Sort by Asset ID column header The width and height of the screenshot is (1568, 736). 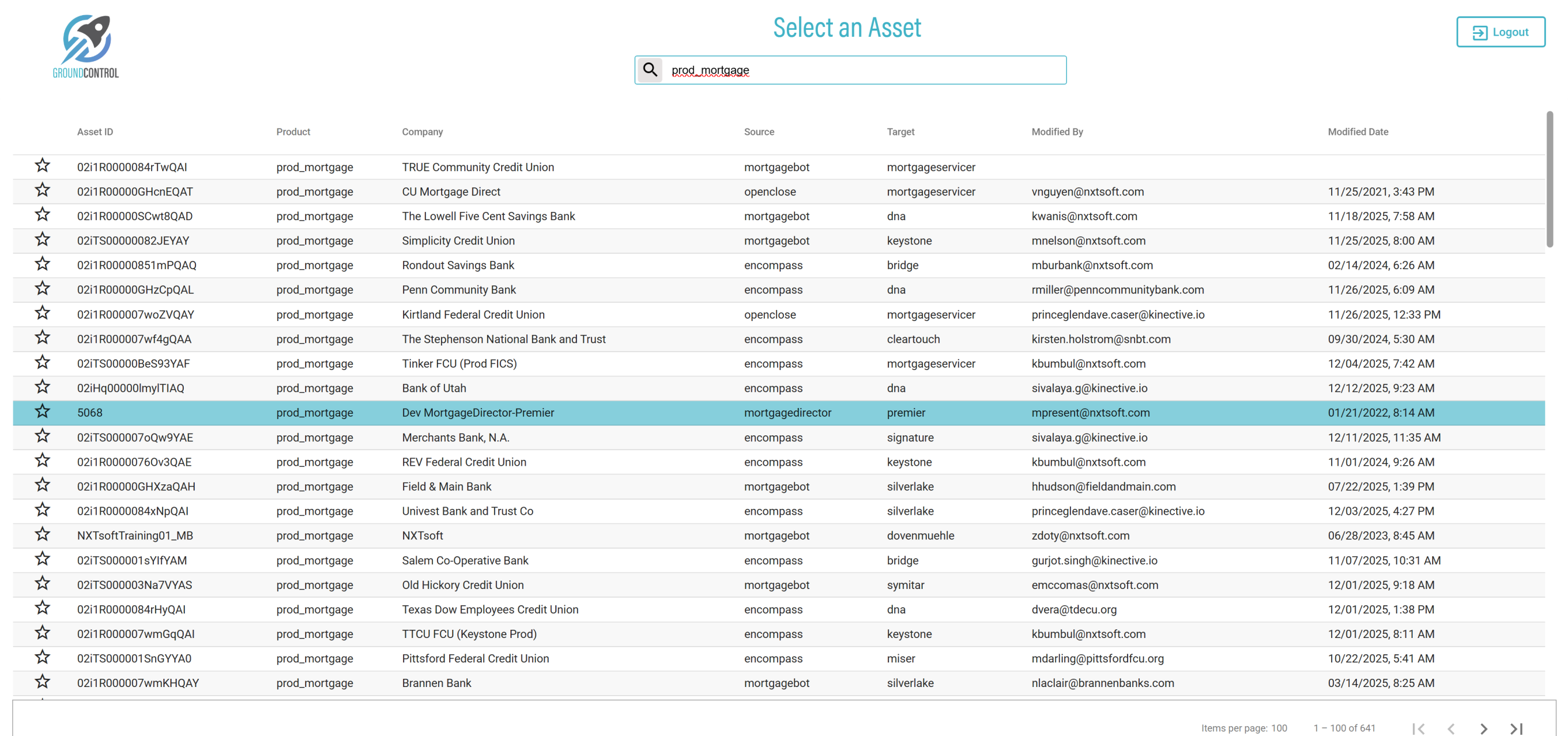click(95, 131)
